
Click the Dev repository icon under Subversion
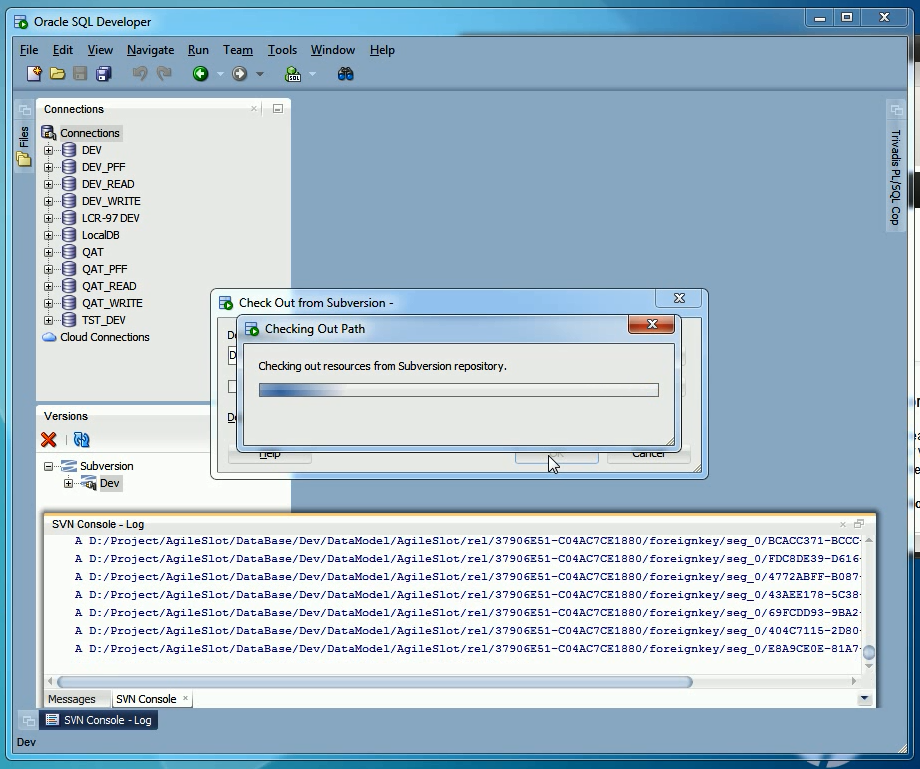89,483
